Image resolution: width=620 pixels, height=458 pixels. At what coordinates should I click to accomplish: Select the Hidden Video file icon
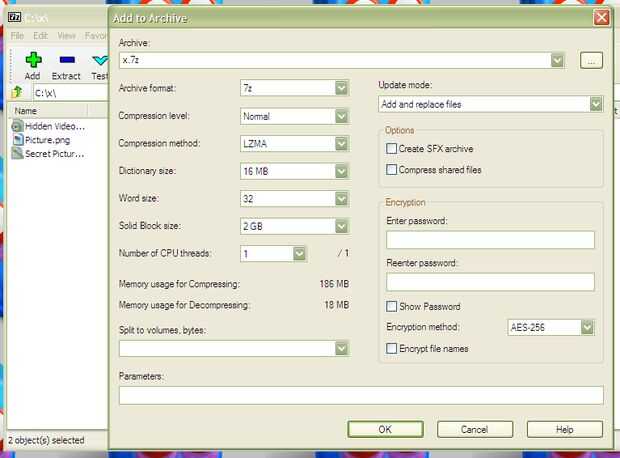17,126
